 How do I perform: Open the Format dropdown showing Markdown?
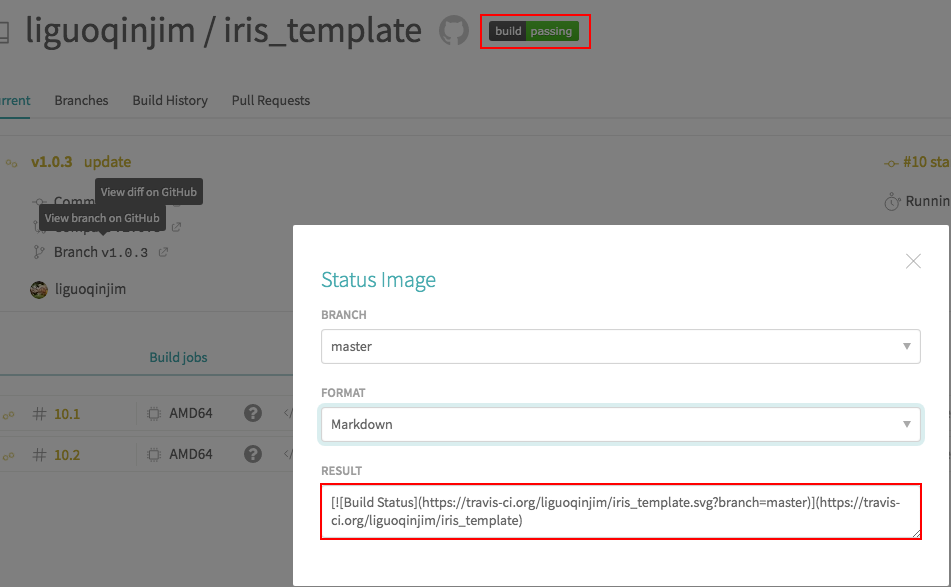click(620, 424)
